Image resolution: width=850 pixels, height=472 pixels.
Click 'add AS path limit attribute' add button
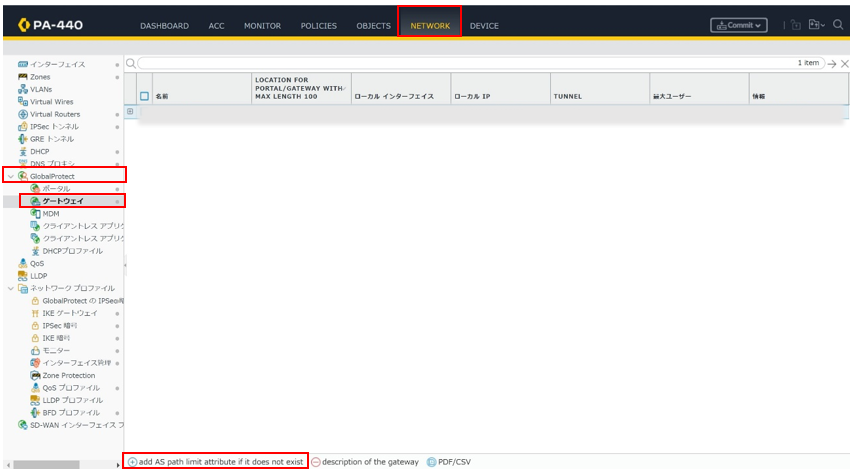[x=216, y=462]
